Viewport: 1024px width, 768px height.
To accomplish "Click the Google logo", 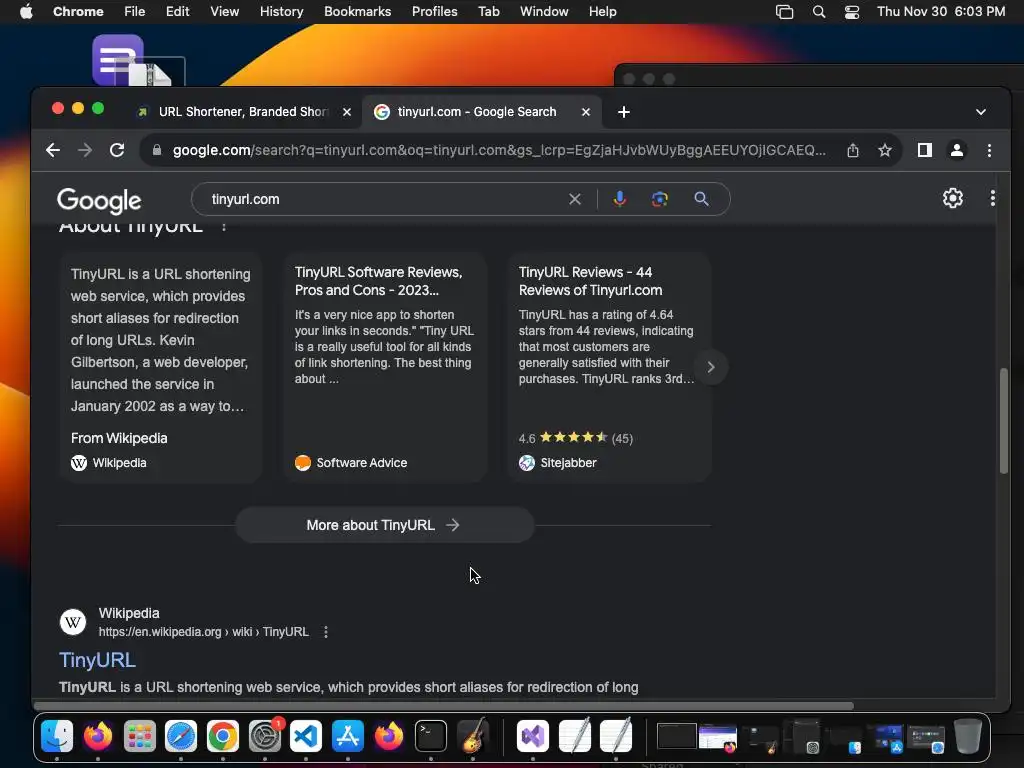I will click(x=99, y=200).
